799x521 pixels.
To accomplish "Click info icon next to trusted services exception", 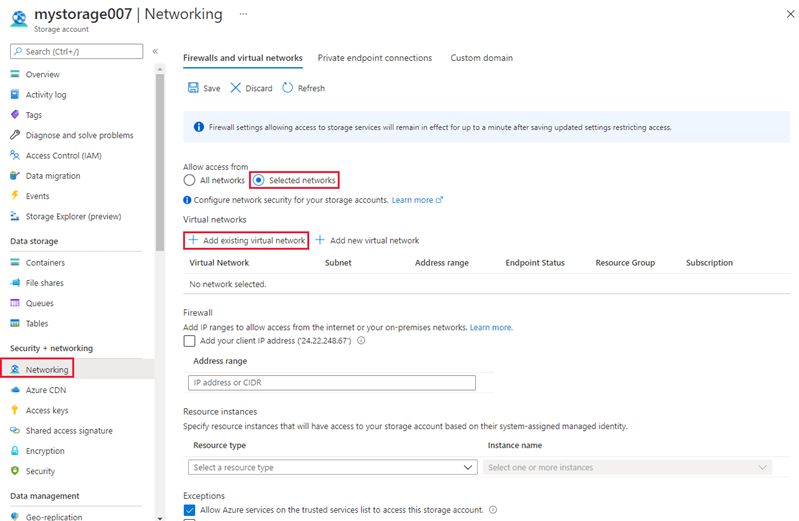I will point(493,509).
